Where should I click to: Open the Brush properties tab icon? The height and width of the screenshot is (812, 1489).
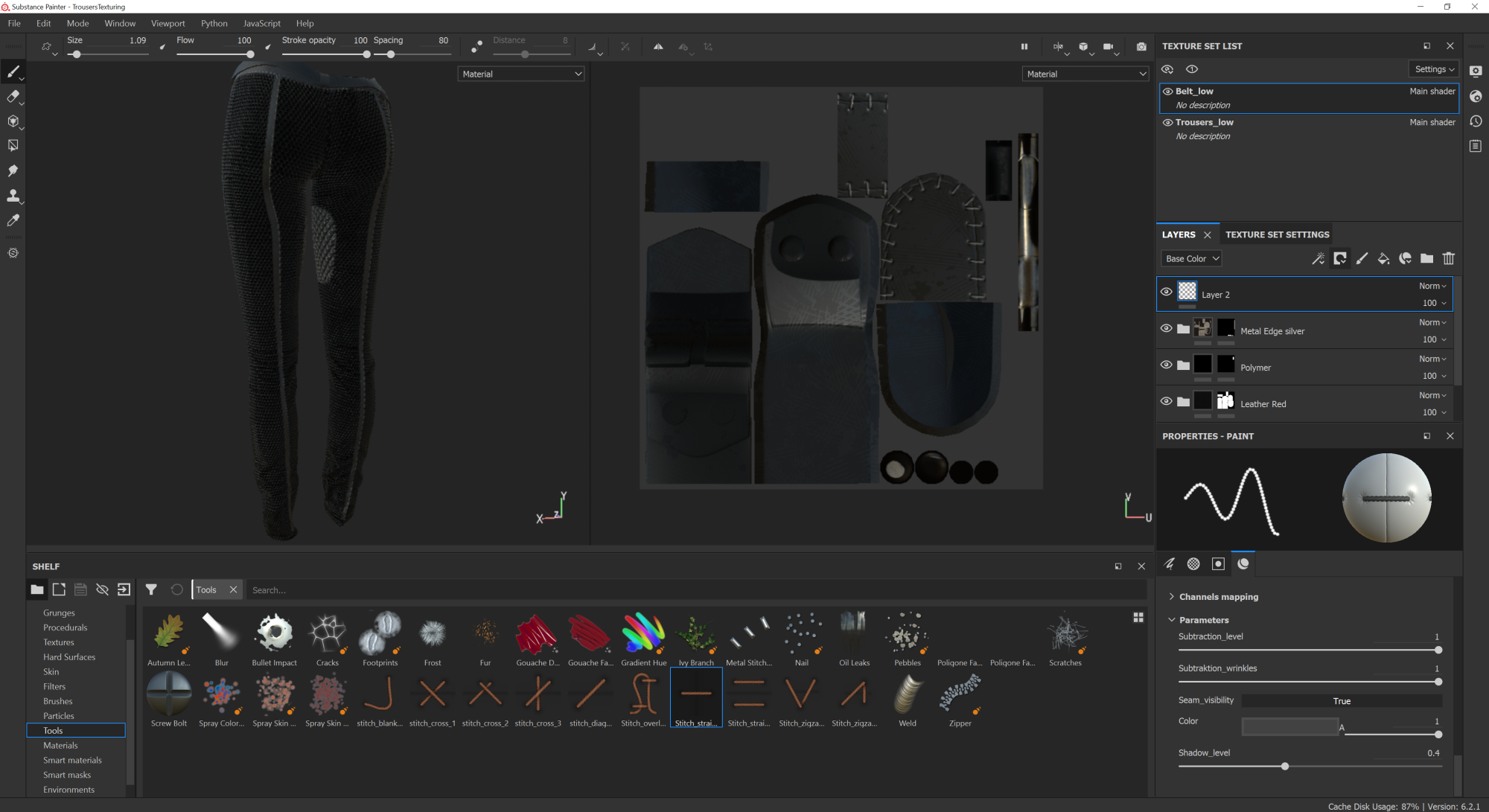click(x=1170, y=563)
